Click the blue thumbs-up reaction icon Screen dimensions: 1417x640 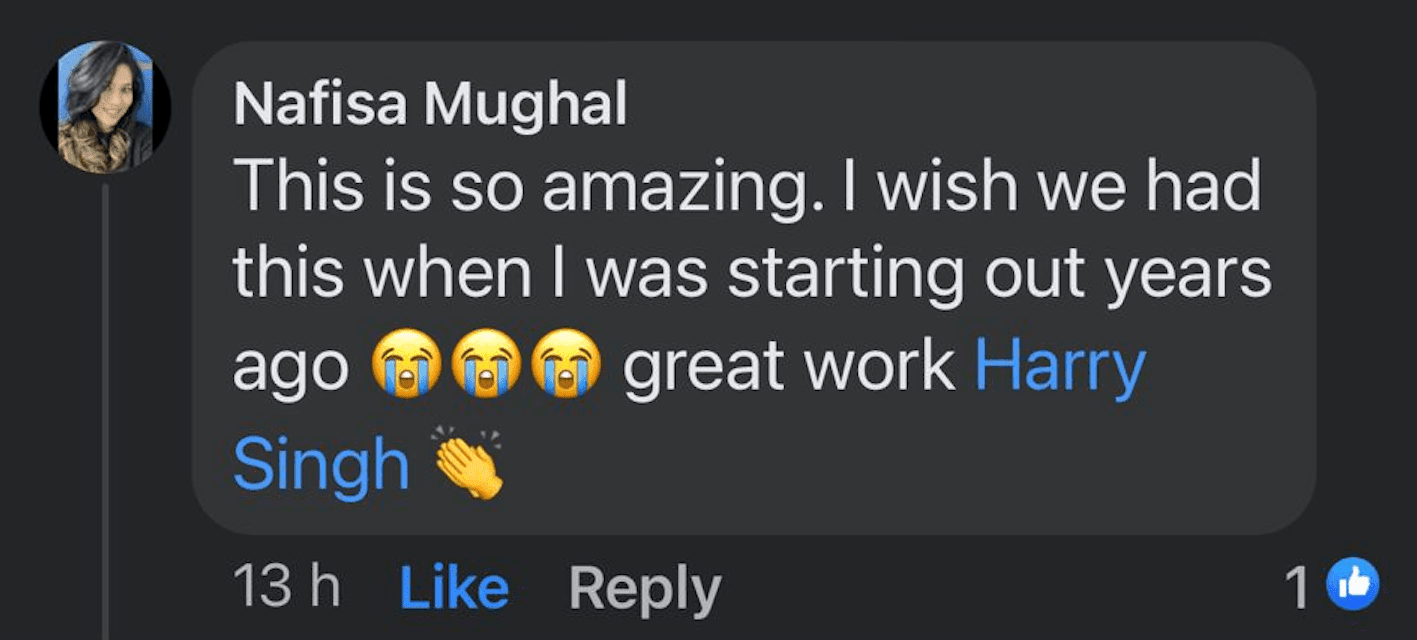1352,585
